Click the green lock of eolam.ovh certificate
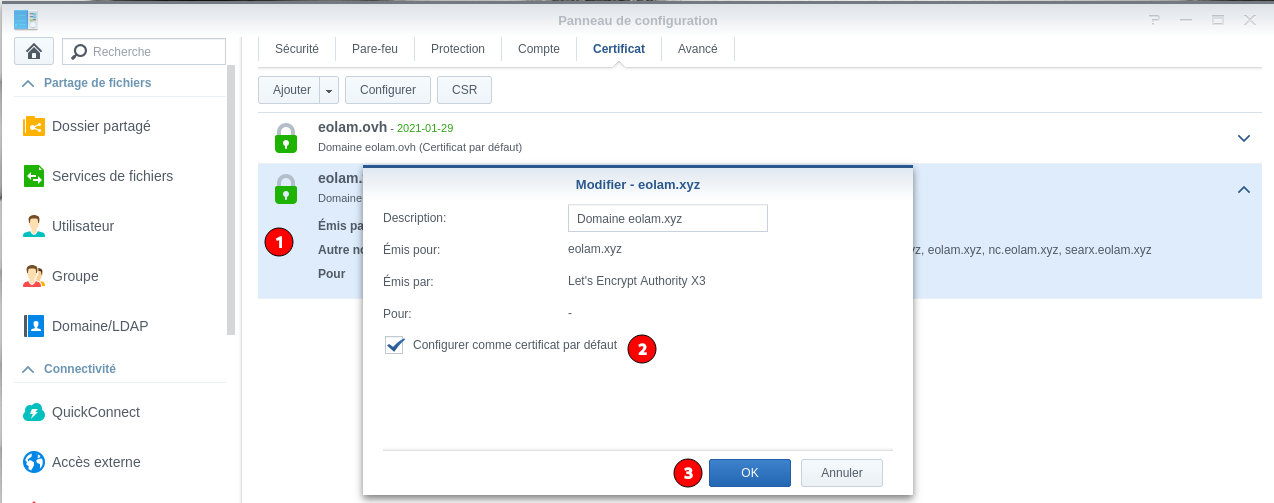 [x=286, y=137]
